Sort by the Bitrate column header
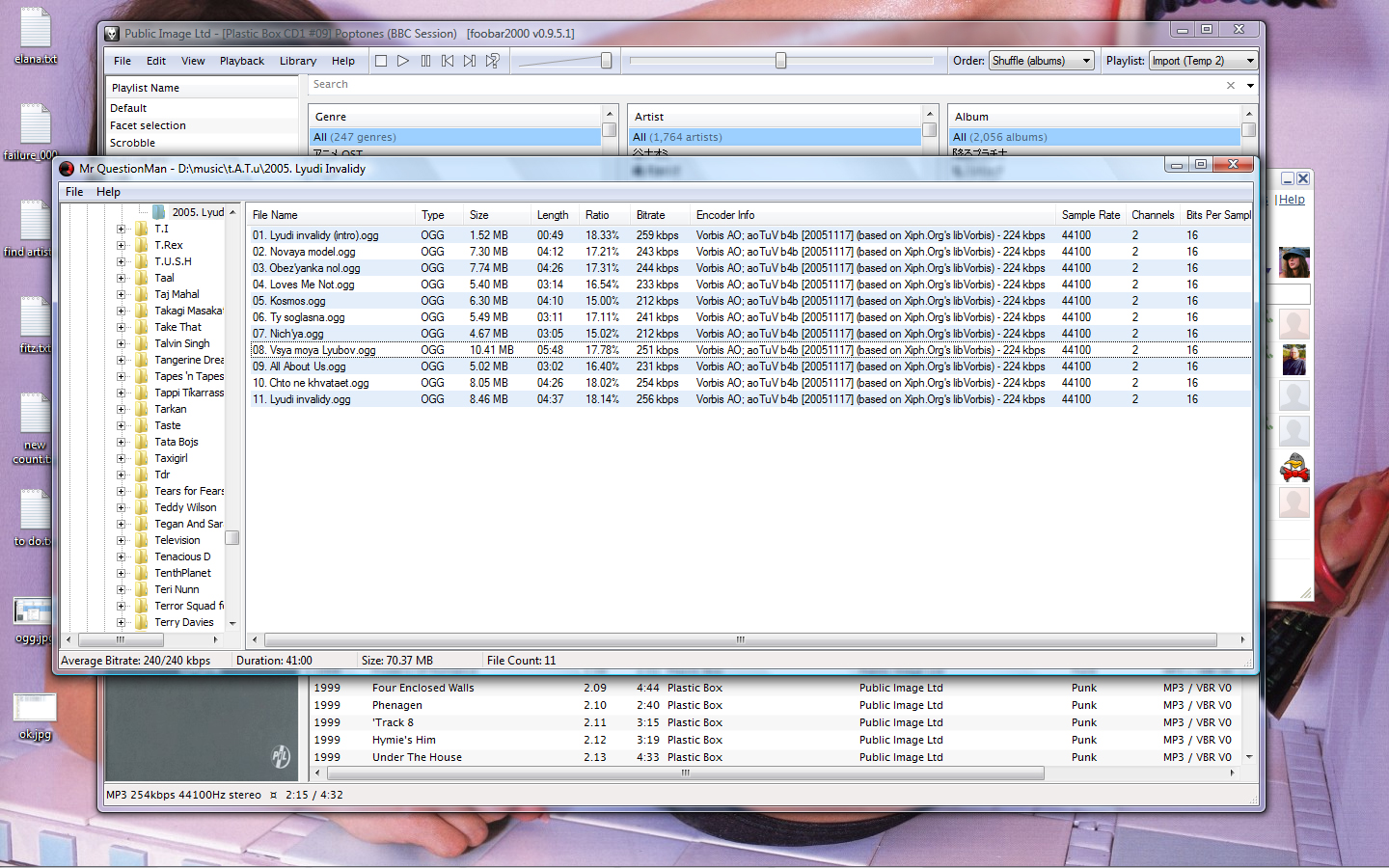This screenshot has width=1389, height=868. pos(660,215)
